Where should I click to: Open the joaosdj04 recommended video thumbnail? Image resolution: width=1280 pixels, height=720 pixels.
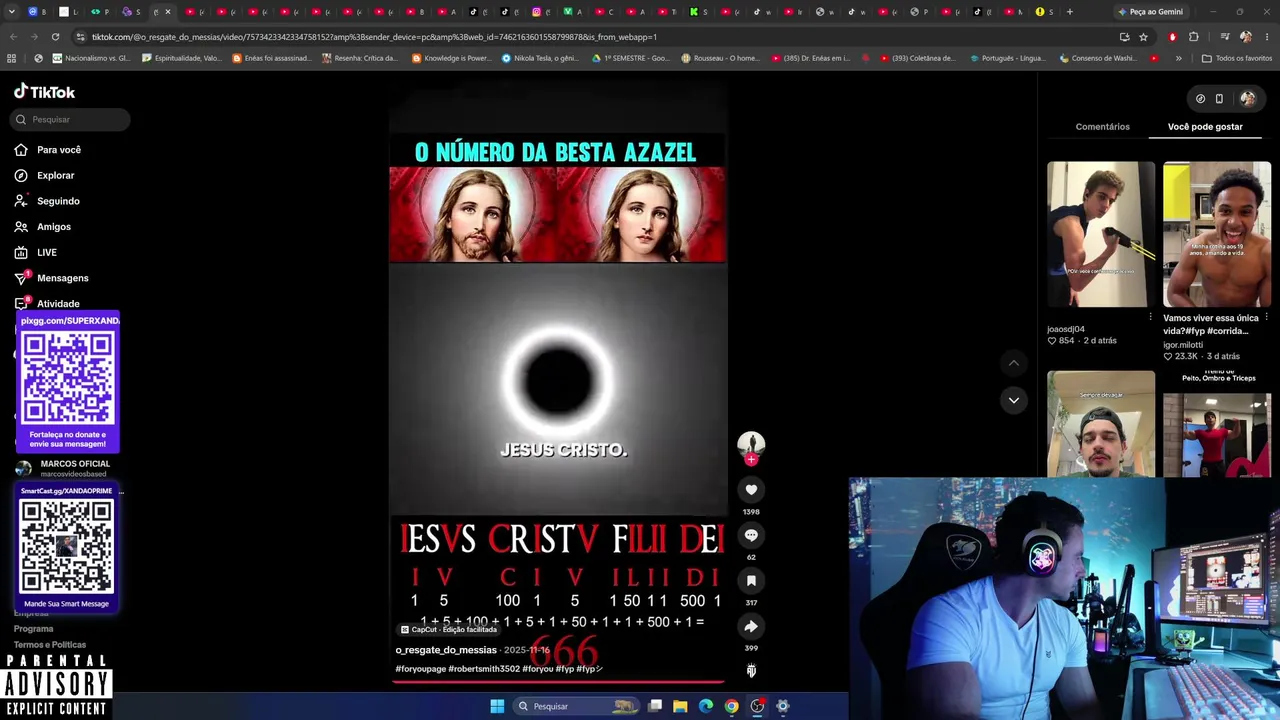click(1101, 234)
